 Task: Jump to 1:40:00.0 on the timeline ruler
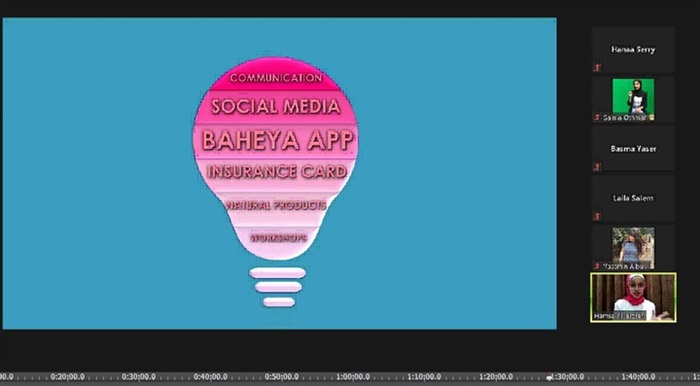pos(638,377)
